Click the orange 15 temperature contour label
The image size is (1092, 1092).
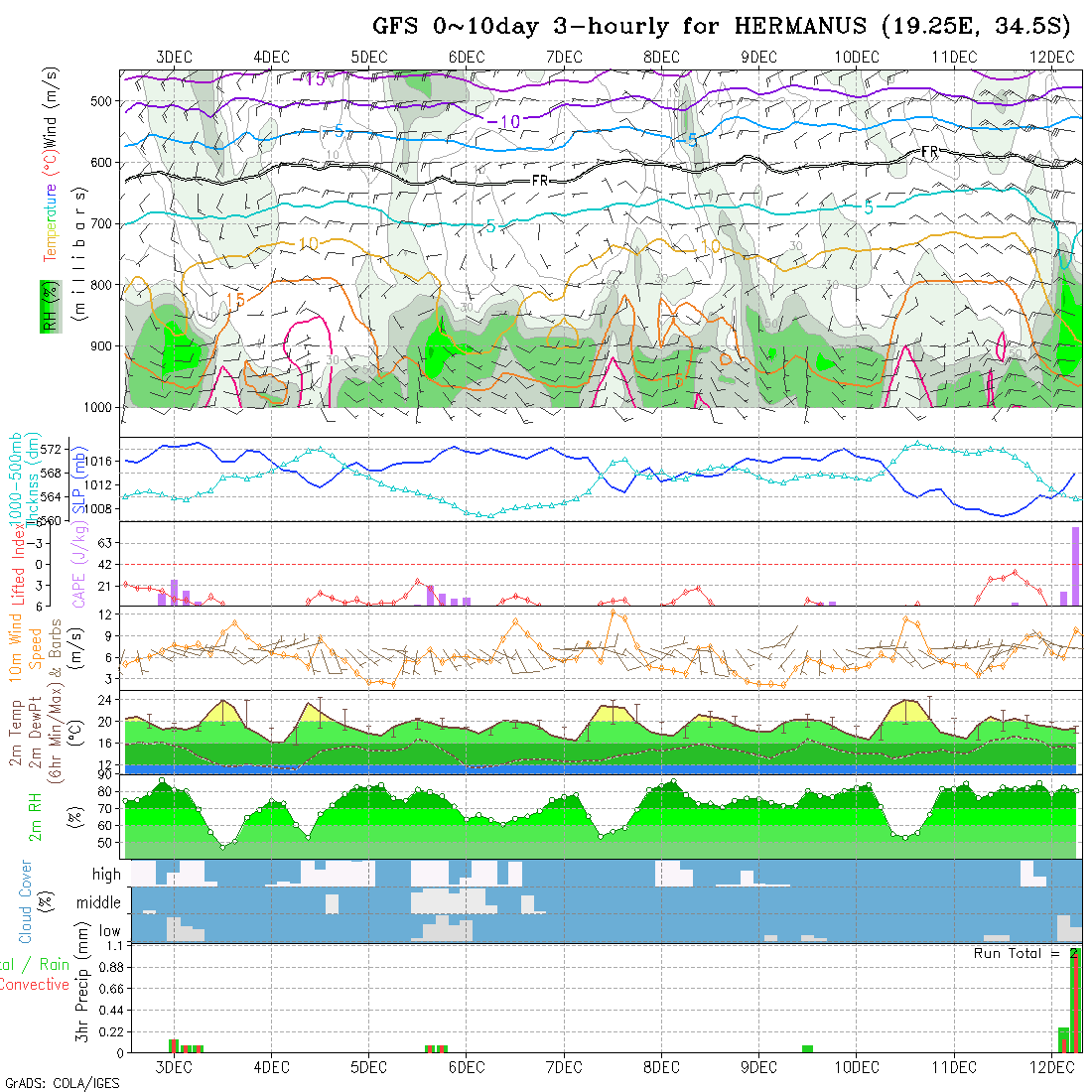[234, 299]
